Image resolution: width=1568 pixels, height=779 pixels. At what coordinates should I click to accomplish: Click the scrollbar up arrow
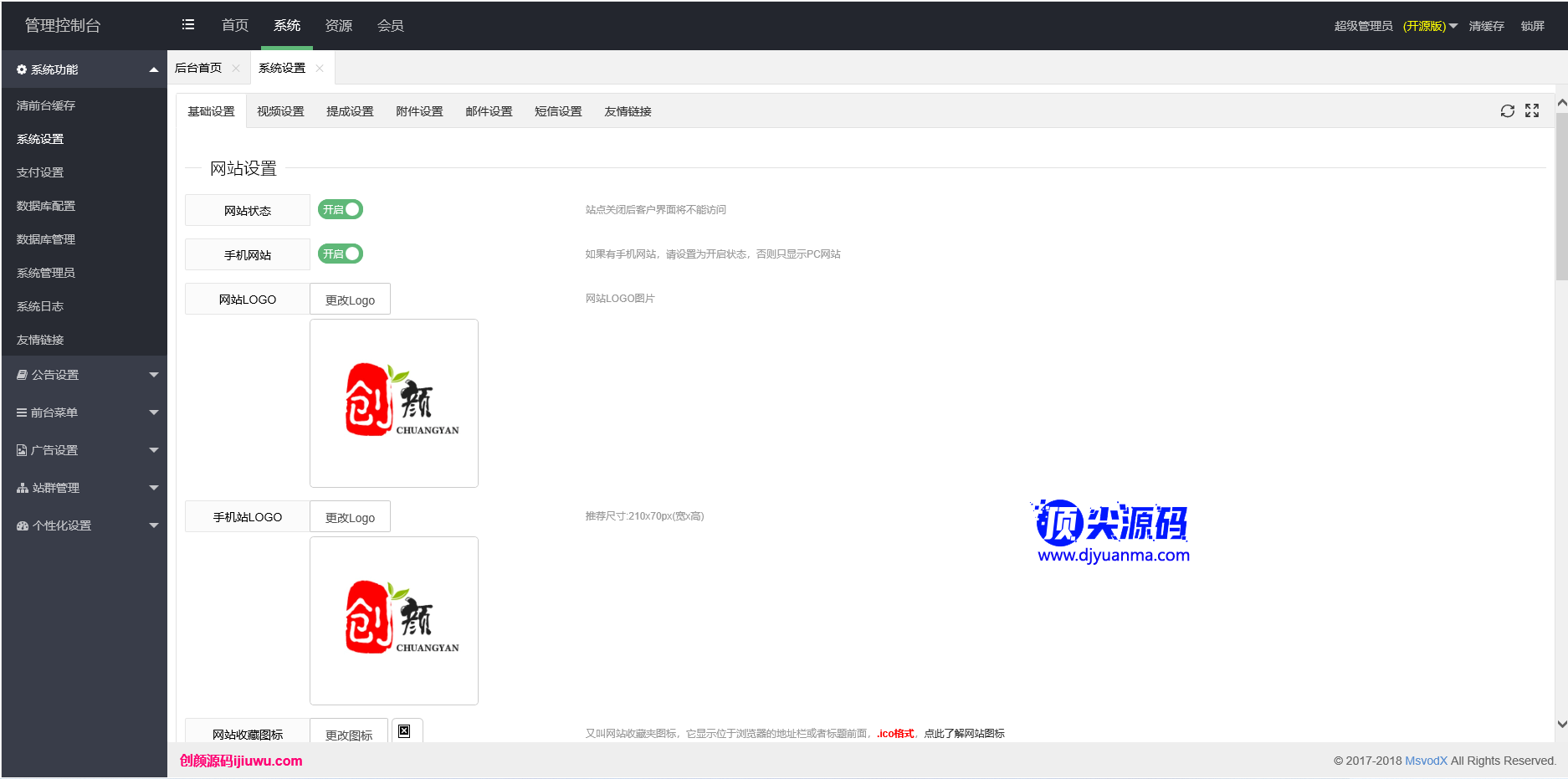1561,103
